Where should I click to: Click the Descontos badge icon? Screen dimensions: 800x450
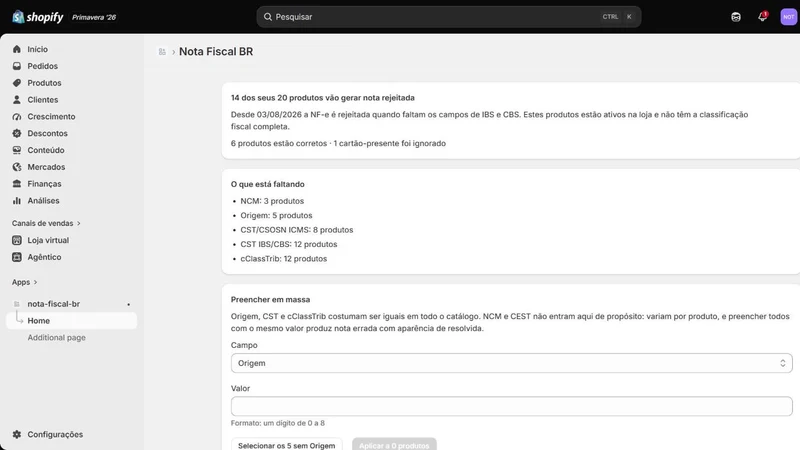tap(17, 133)
